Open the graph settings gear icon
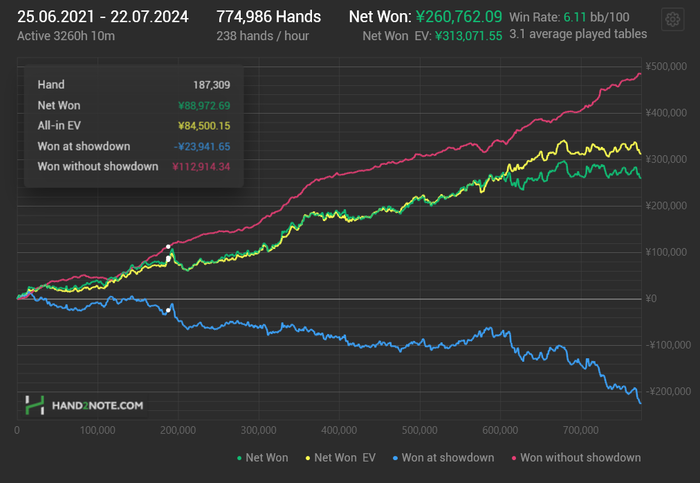Screen dimensions: 700x483 pos(672,19)
